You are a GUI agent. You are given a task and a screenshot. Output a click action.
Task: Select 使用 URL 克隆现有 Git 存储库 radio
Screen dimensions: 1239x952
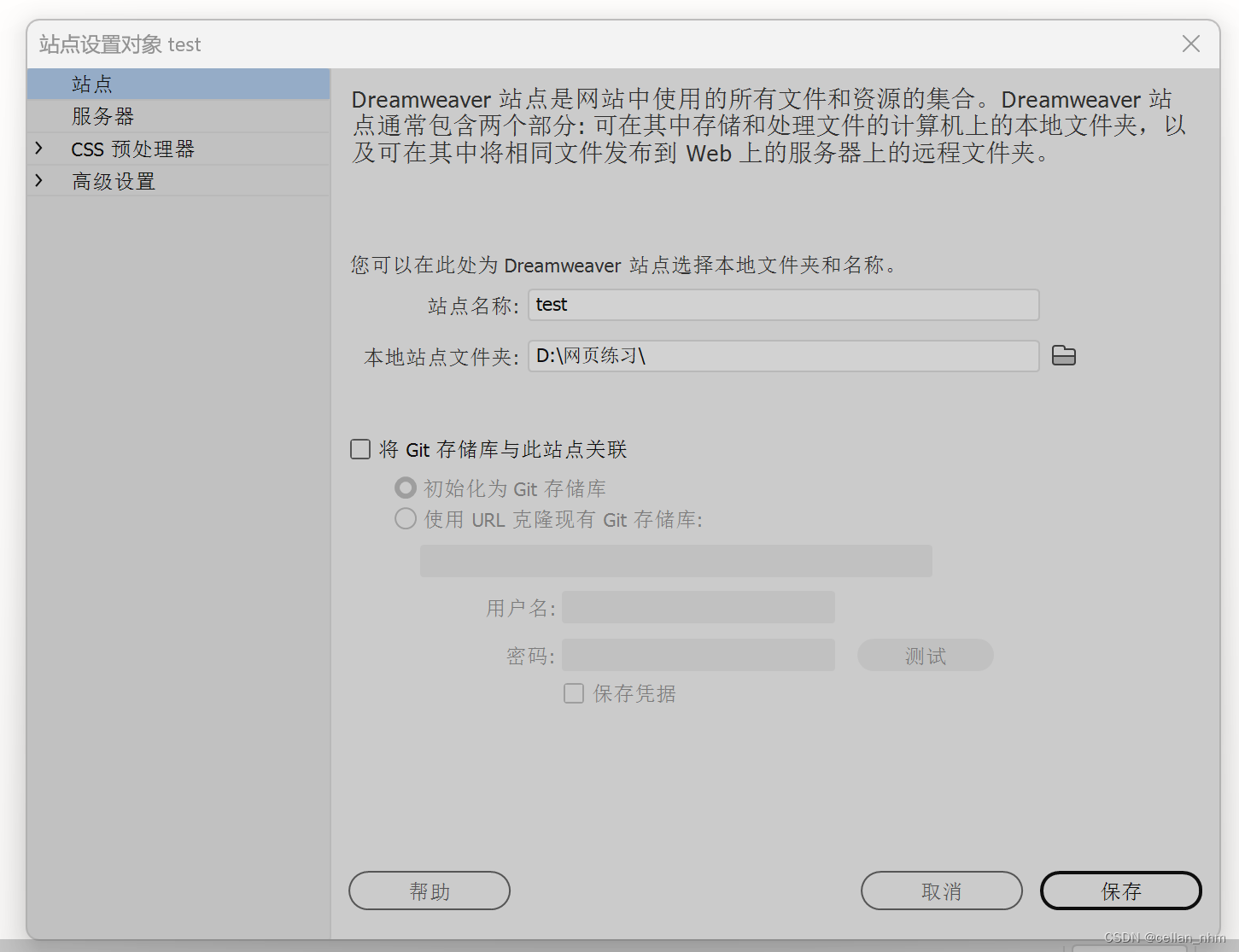(406, 518)
